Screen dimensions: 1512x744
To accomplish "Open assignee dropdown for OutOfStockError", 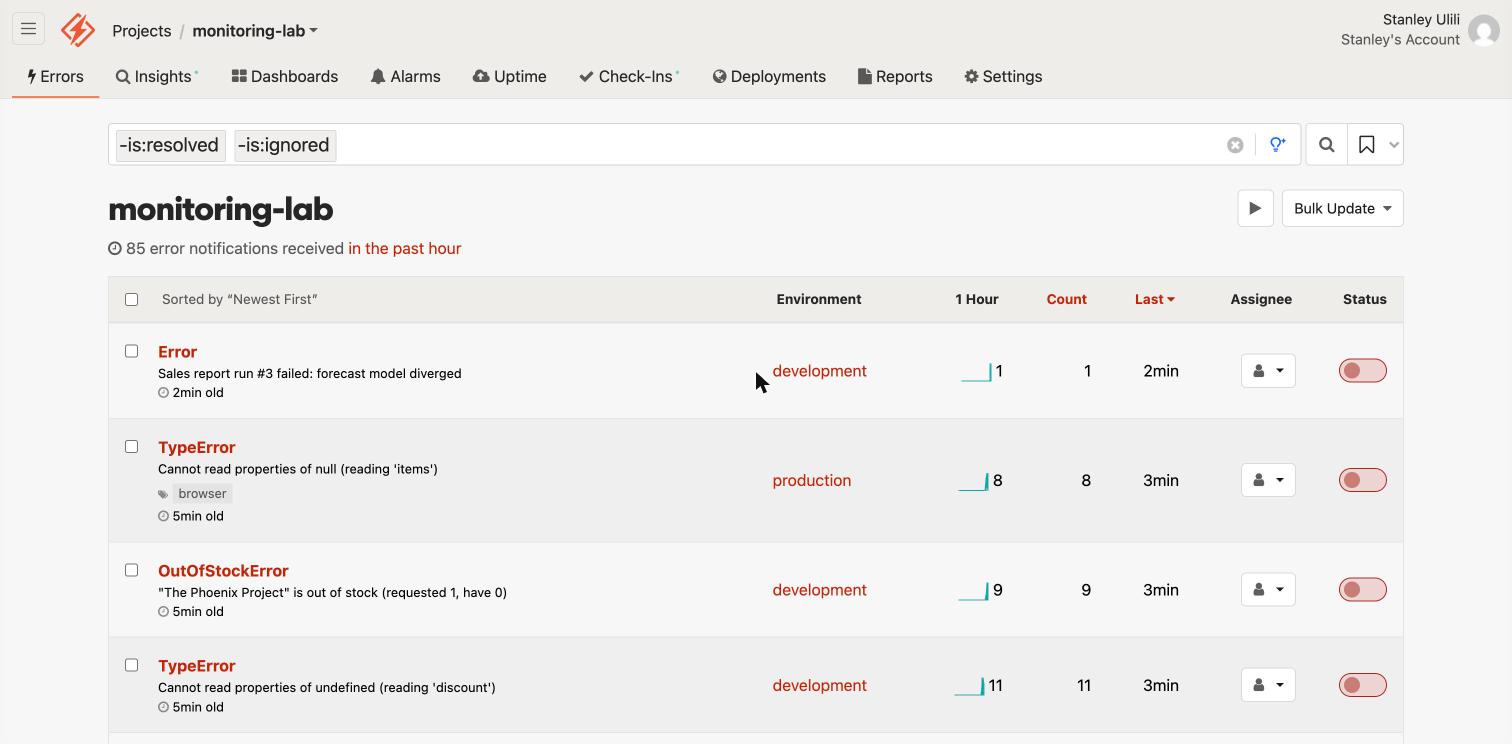I will 1268,590.
